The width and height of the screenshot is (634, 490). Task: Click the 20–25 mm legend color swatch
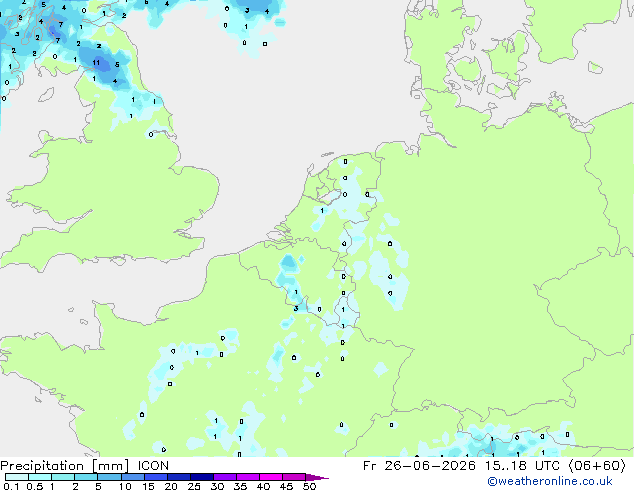(x=178, y=477)
